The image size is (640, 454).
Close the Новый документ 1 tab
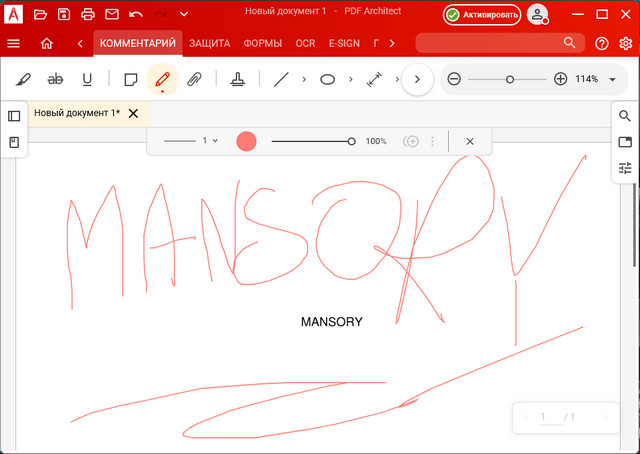pyautogui.click(x=133, y=113)
